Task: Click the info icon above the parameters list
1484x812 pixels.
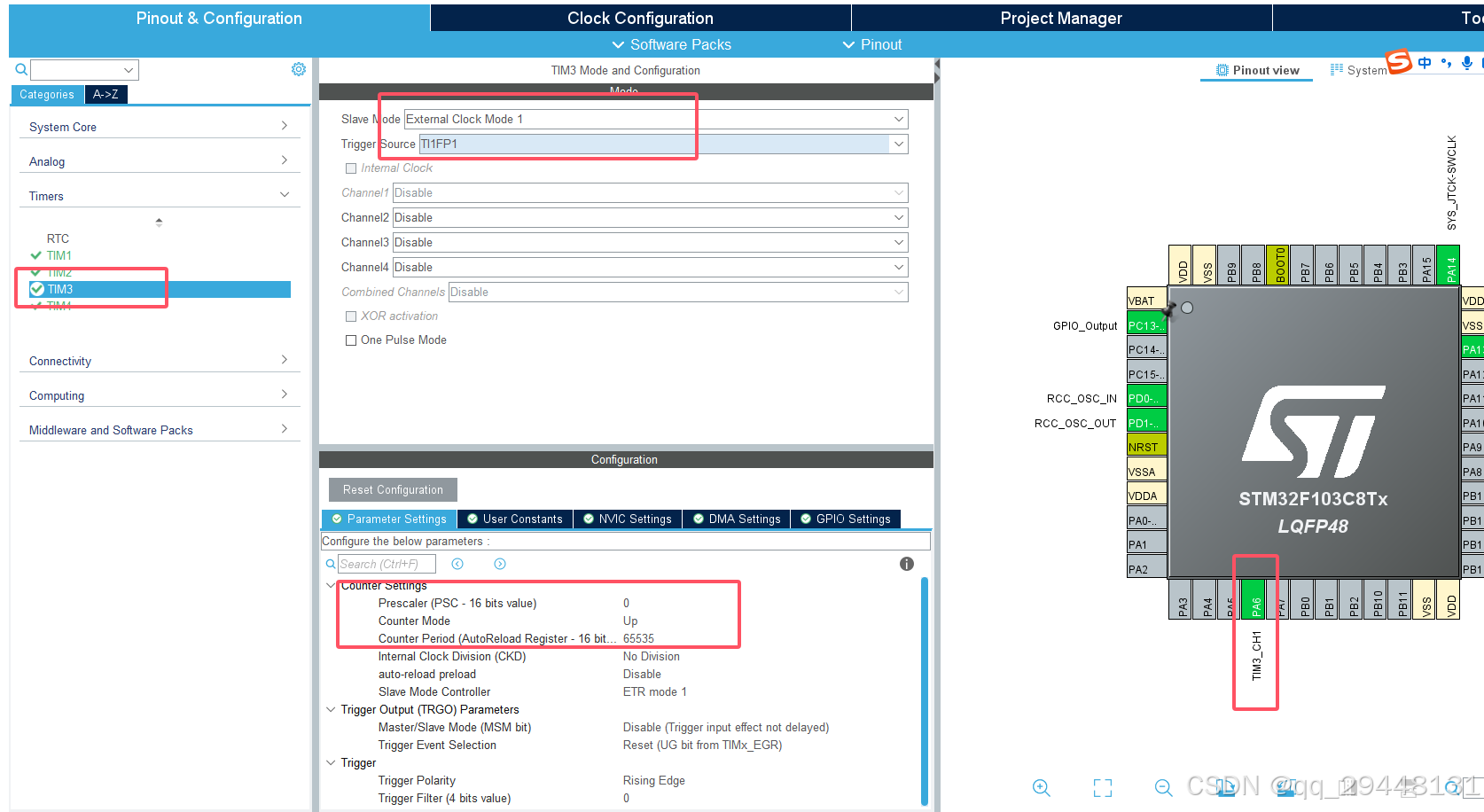Action: [x=906, y=564]
